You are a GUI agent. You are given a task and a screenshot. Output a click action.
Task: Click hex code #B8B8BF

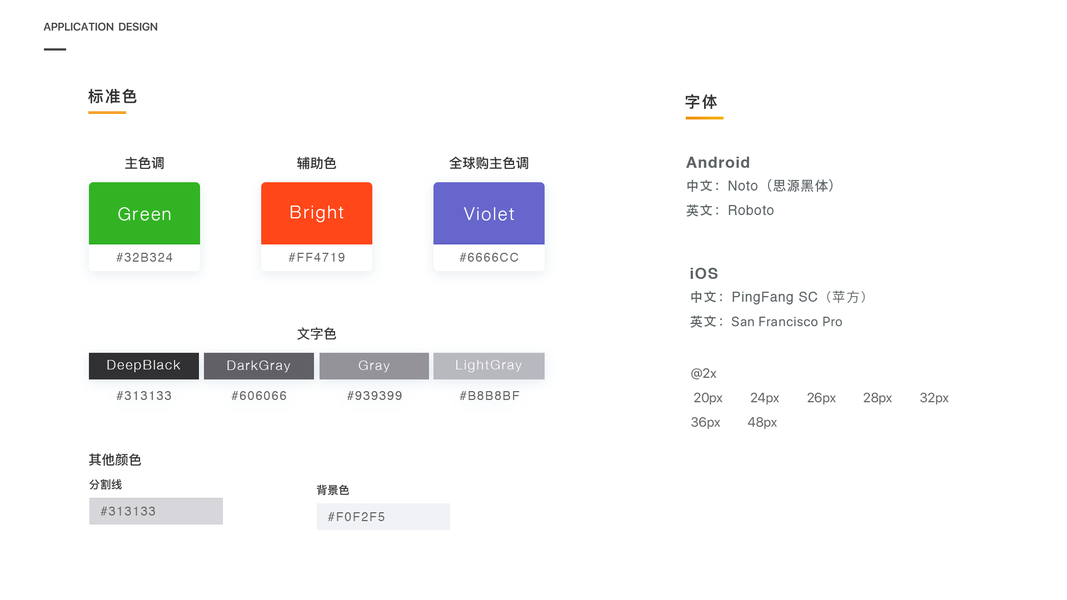coord(489,396)
